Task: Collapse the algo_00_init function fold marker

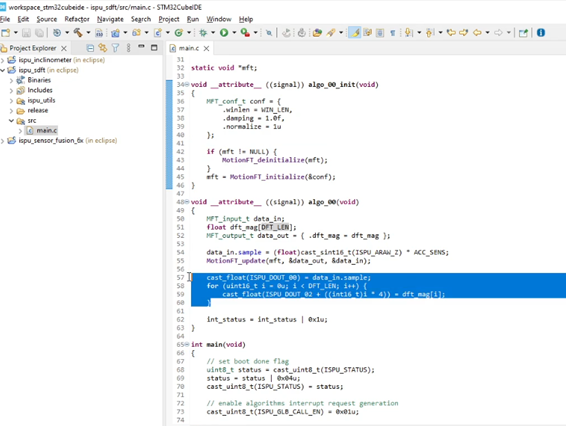Action: coord(187,84)
